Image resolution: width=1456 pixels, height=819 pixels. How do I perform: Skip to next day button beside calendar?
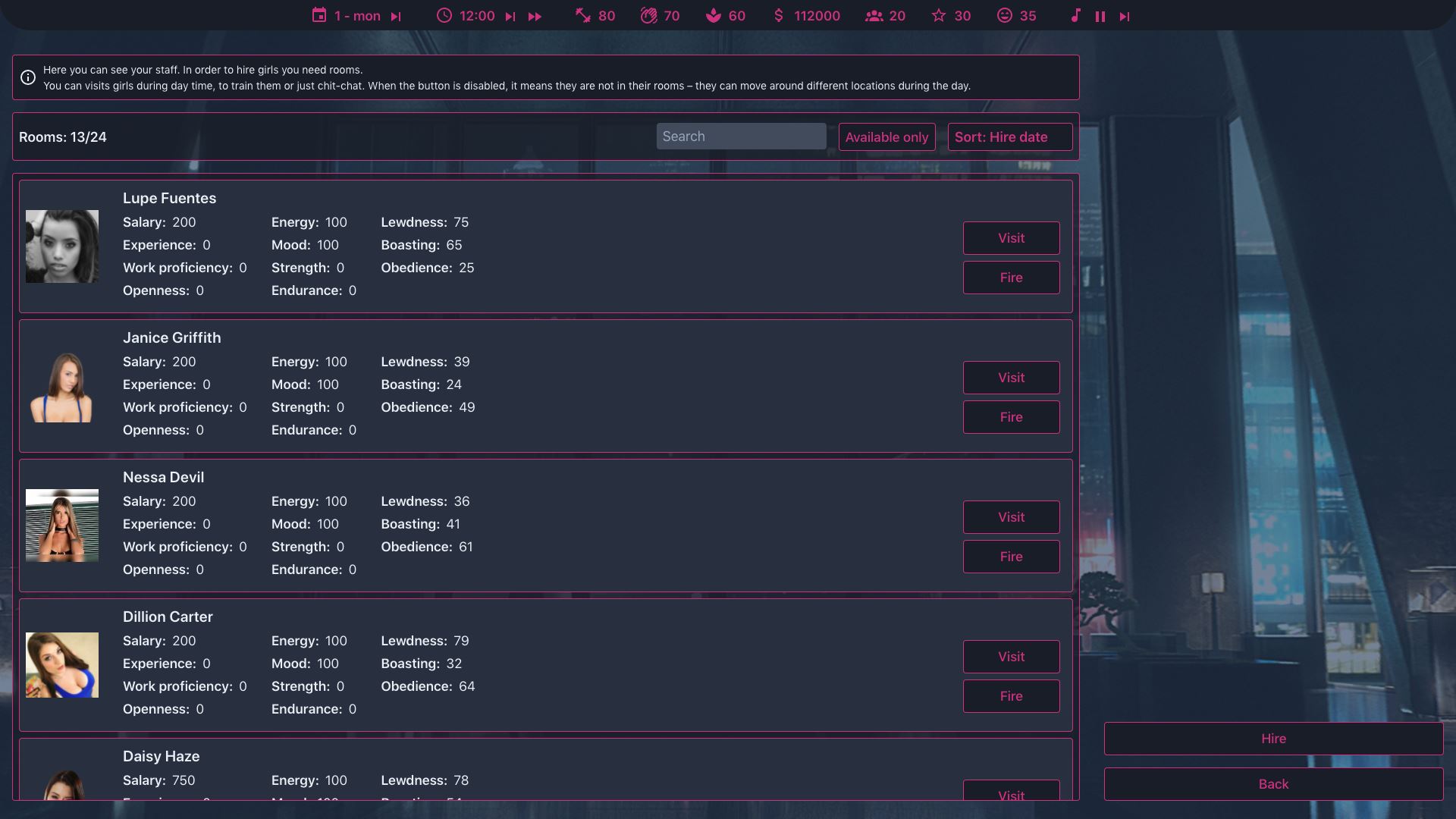396,16
